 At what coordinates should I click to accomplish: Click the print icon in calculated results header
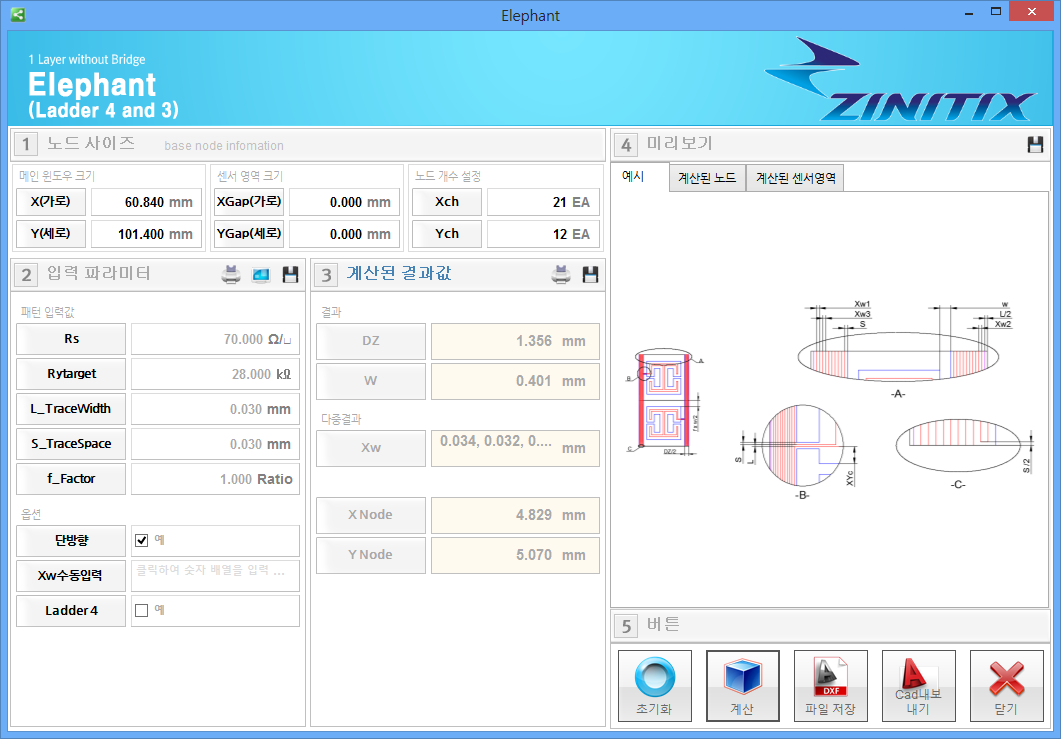point(561,275)
